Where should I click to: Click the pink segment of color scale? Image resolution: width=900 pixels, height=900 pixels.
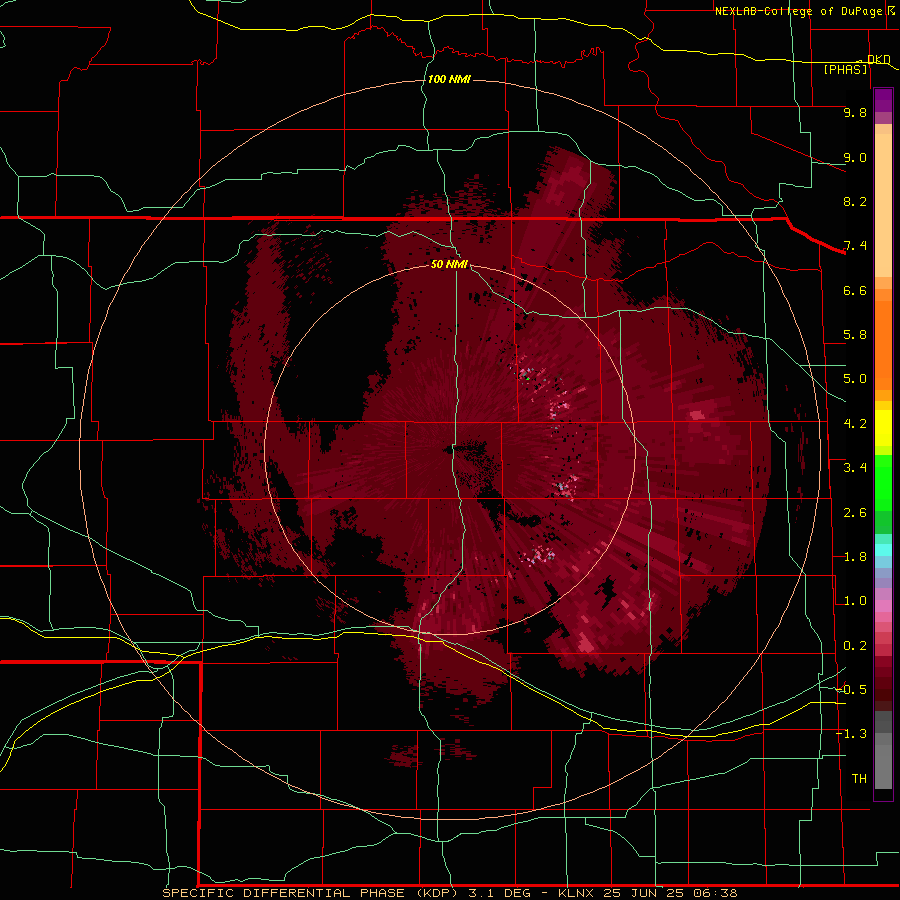coord(883,606)
